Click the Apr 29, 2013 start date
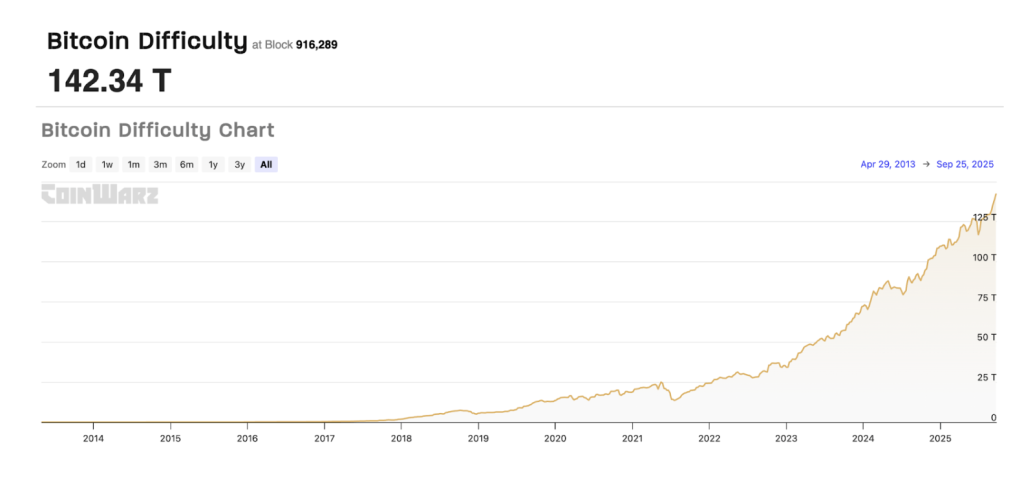 [887, 164]
